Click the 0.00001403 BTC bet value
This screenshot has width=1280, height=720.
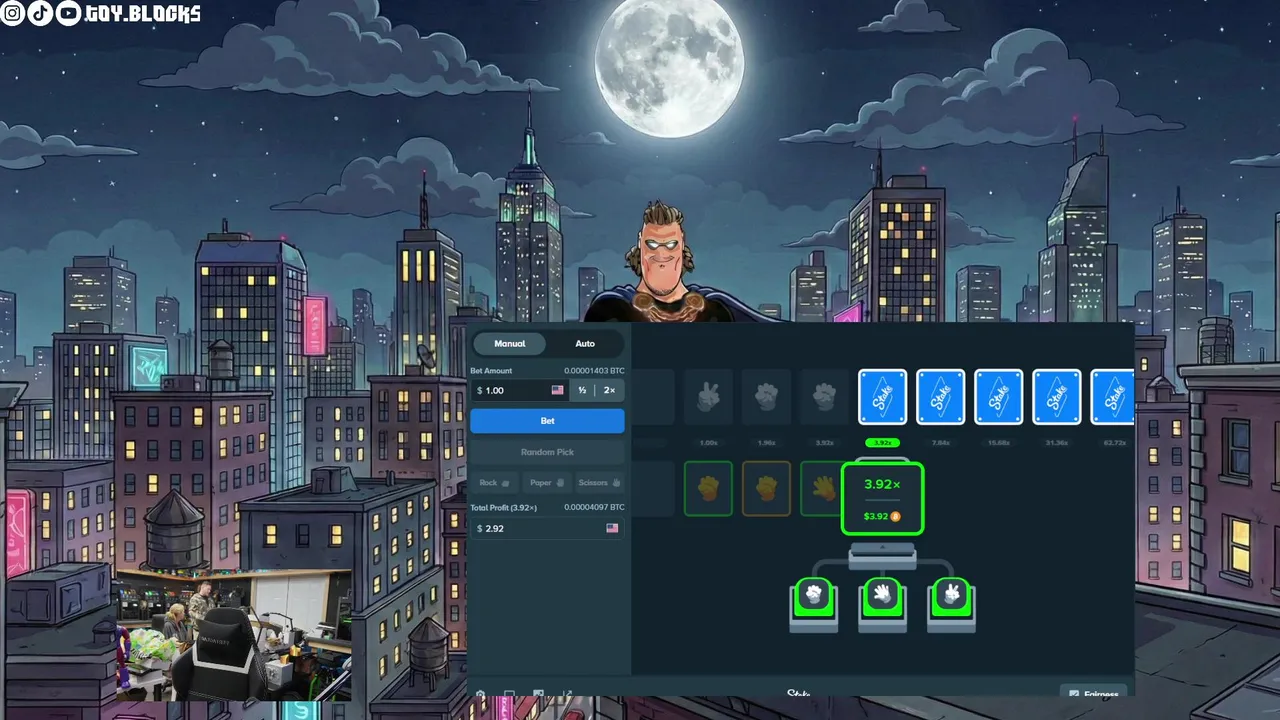[x=594, y=371]
